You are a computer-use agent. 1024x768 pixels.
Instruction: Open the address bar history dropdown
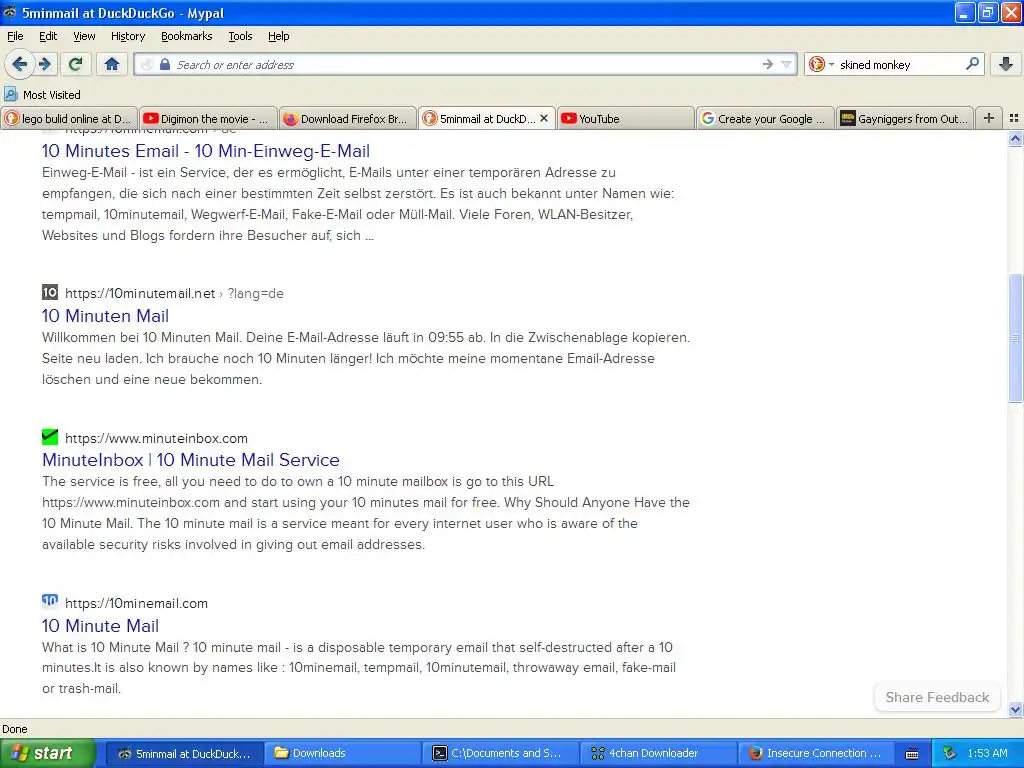click(786, 64)
